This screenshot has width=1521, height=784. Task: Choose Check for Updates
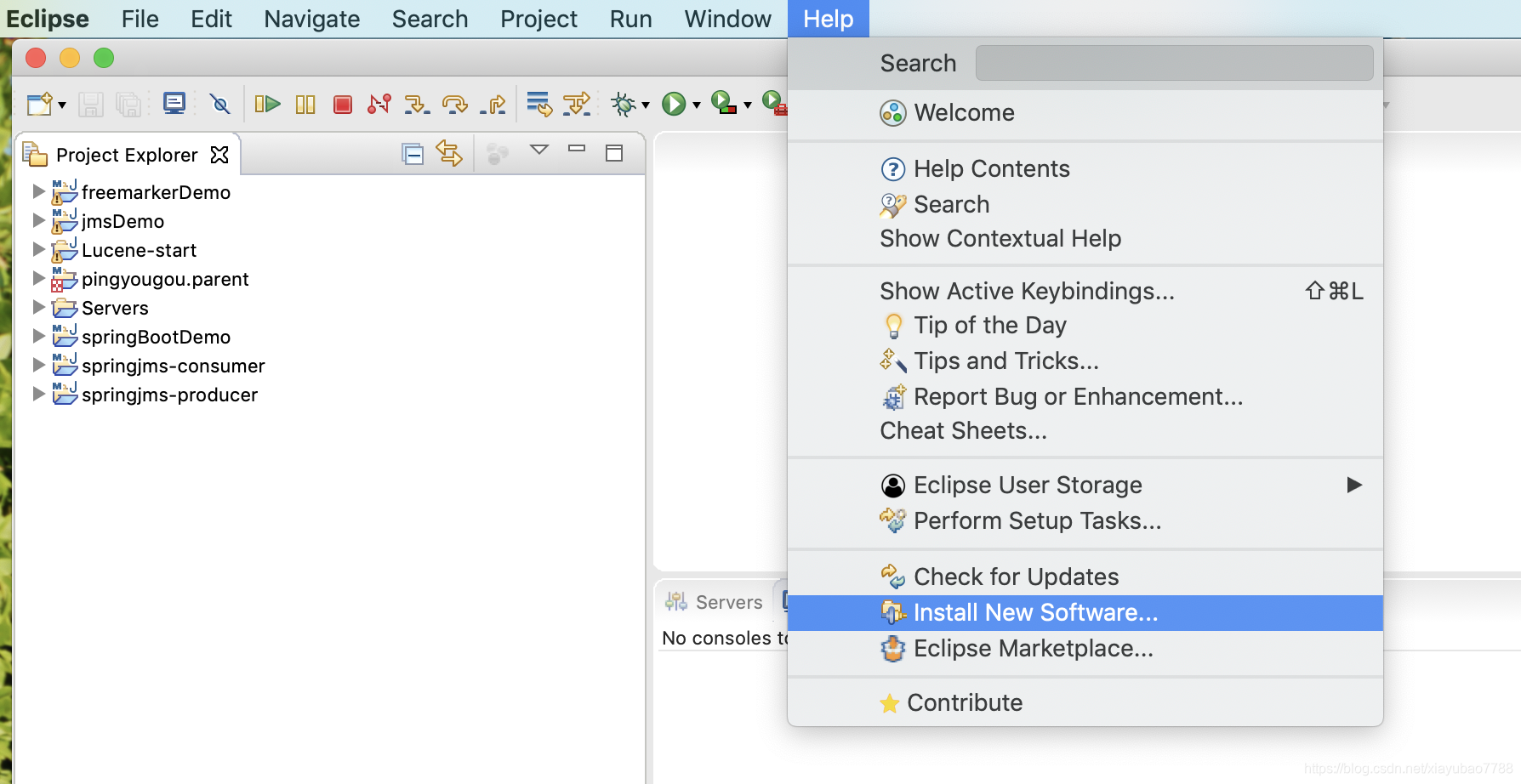(x=1085, y=577)
